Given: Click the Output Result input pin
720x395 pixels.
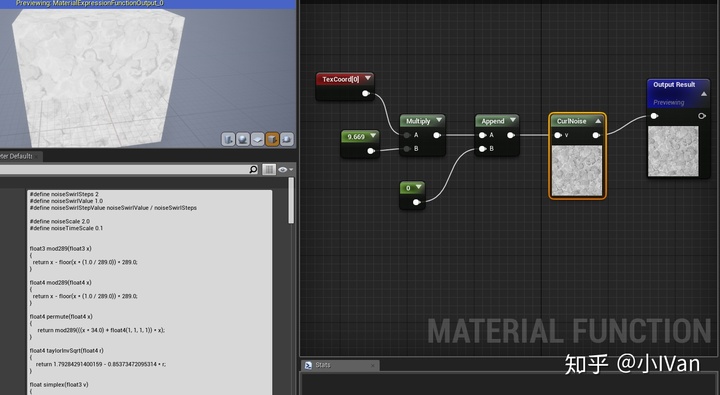Looking at the screenshot, I should [x=654, y=116].
